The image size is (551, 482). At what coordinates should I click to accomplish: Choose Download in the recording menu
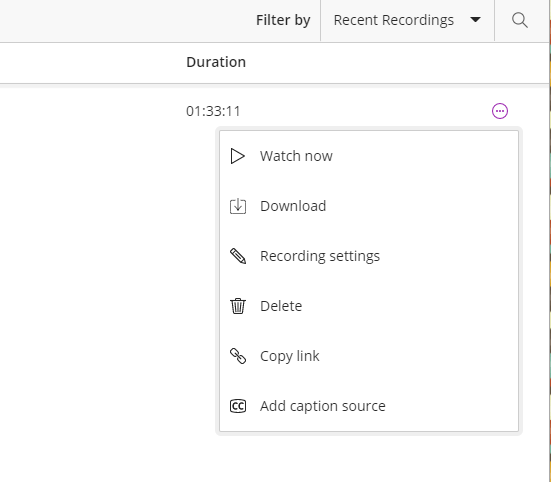[369, 206]
